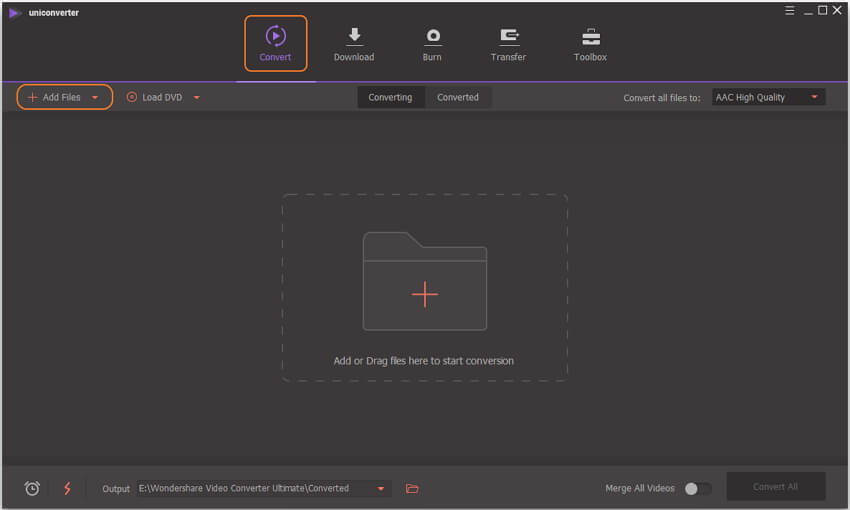Image resolution: width=850 pixels, height=510 pixels.
Task: Open the hamburger menu in title bar
Action: [790, 10]
